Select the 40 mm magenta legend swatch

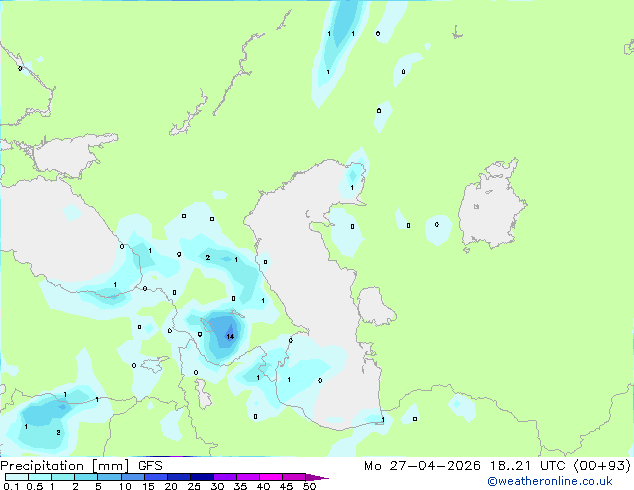point(271,477)
